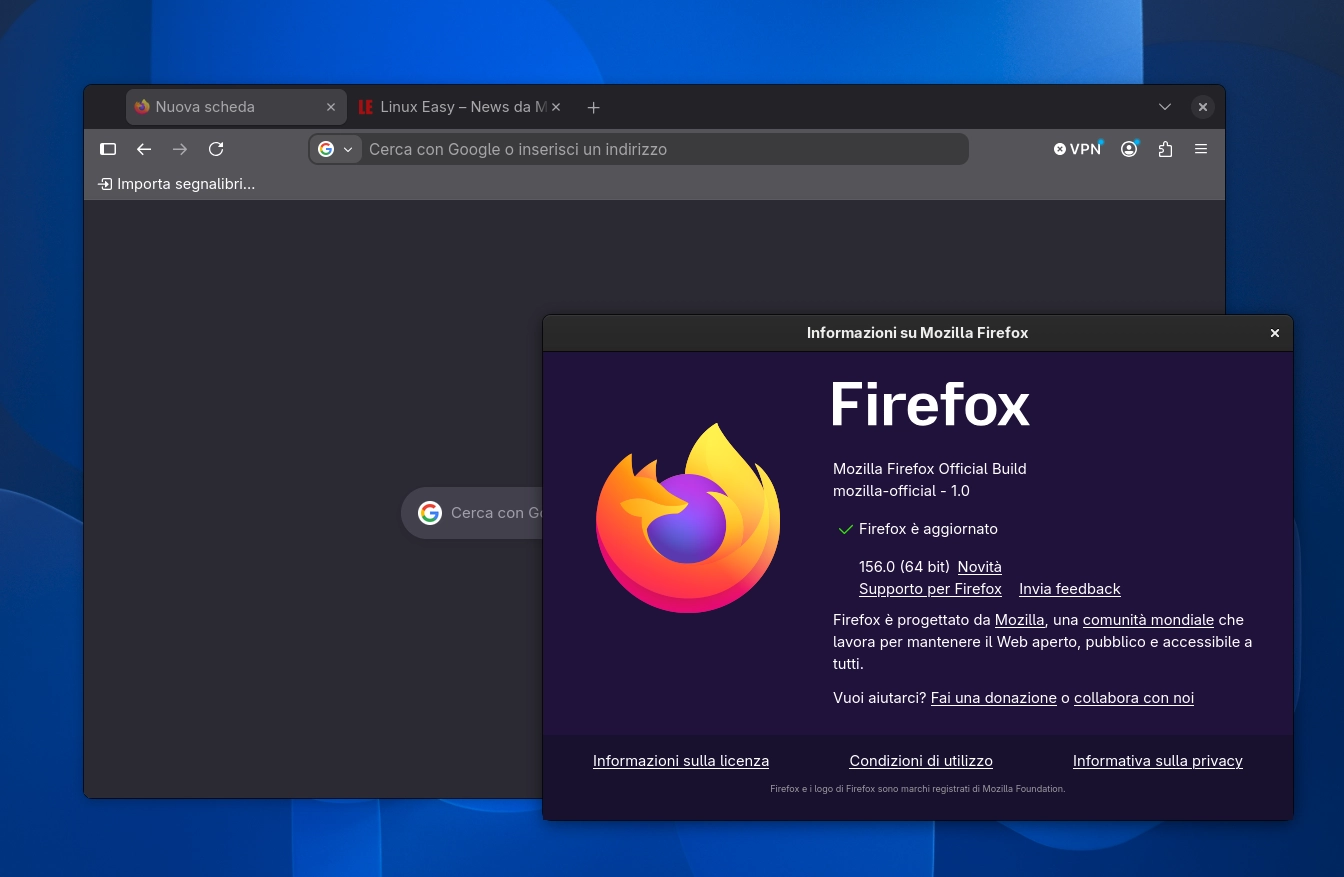Click Importa segnalibri in bookmarks bar
The height and width of the screenshot is (877, 1344).
(176, 184)
